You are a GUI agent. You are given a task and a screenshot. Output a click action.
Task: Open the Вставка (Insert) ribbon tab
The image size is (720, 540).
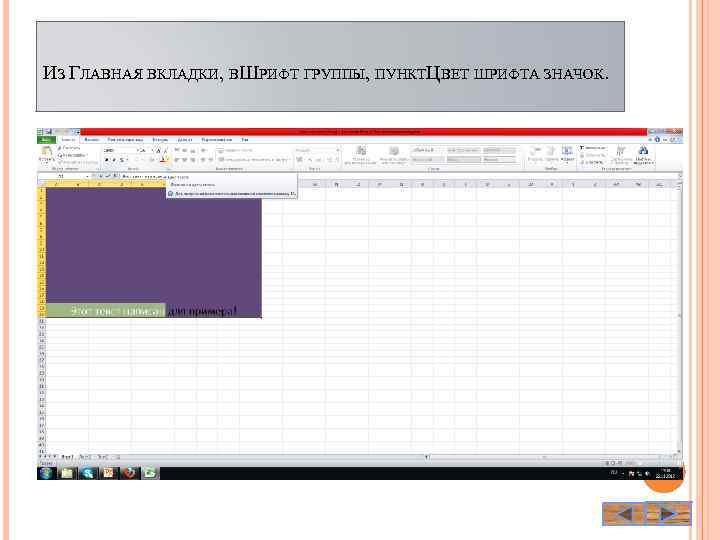click(x=92, y=140)
